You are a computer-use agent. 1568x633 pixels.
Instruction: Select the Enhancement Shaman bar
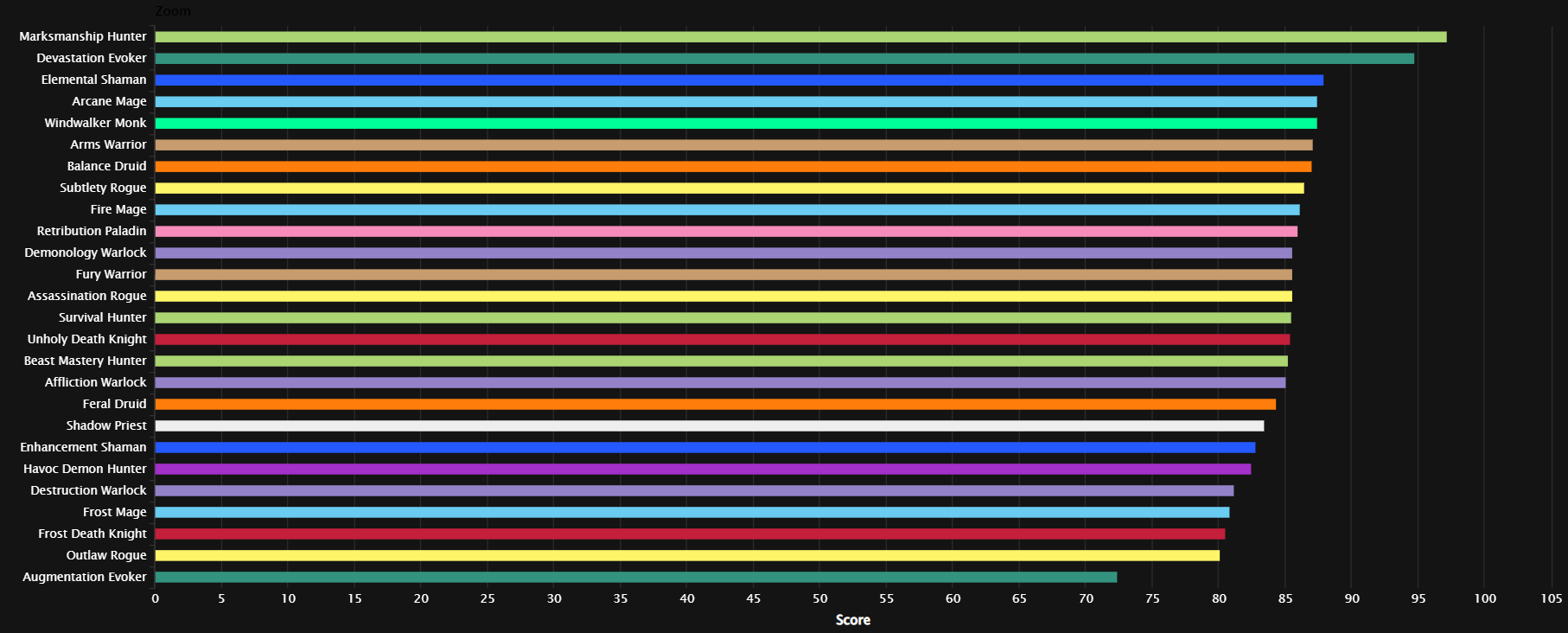point(705,447)
